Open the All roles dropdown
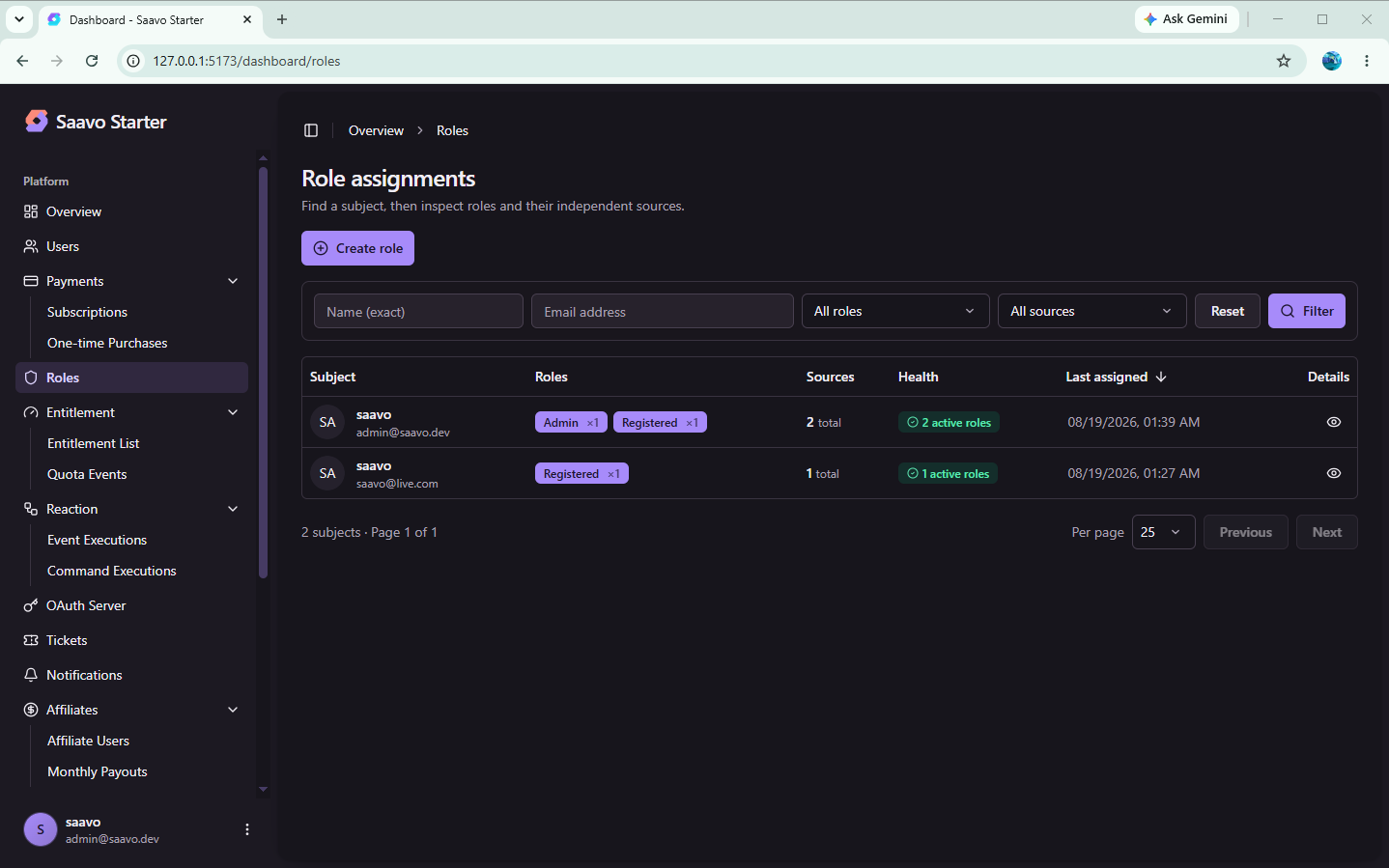 [x=895, y=311]
